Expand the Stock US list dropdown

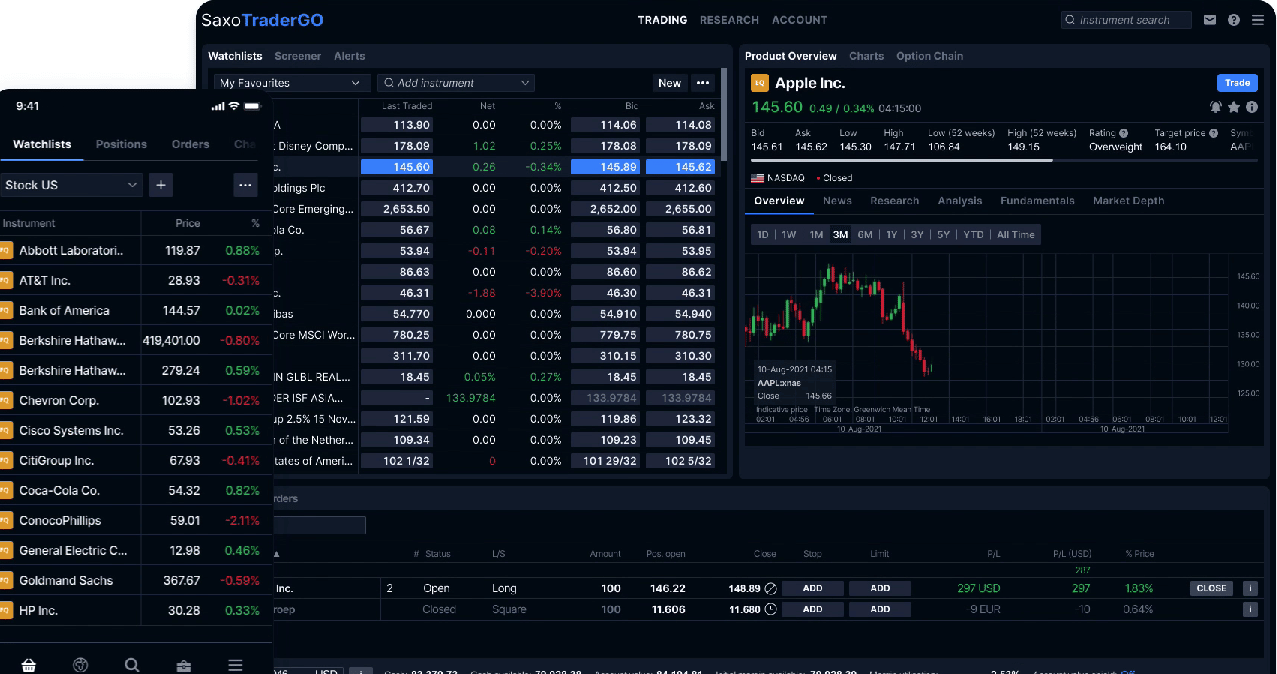pos(71,185)
